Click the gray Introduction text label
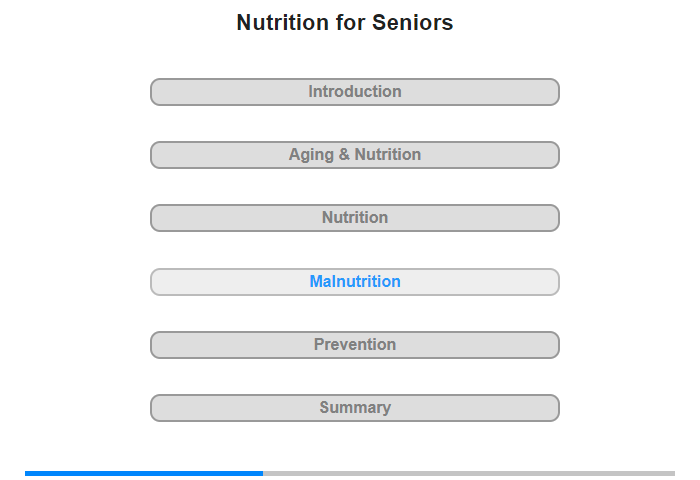The width and height of the screenshot is (700, 480). (355, 92)
